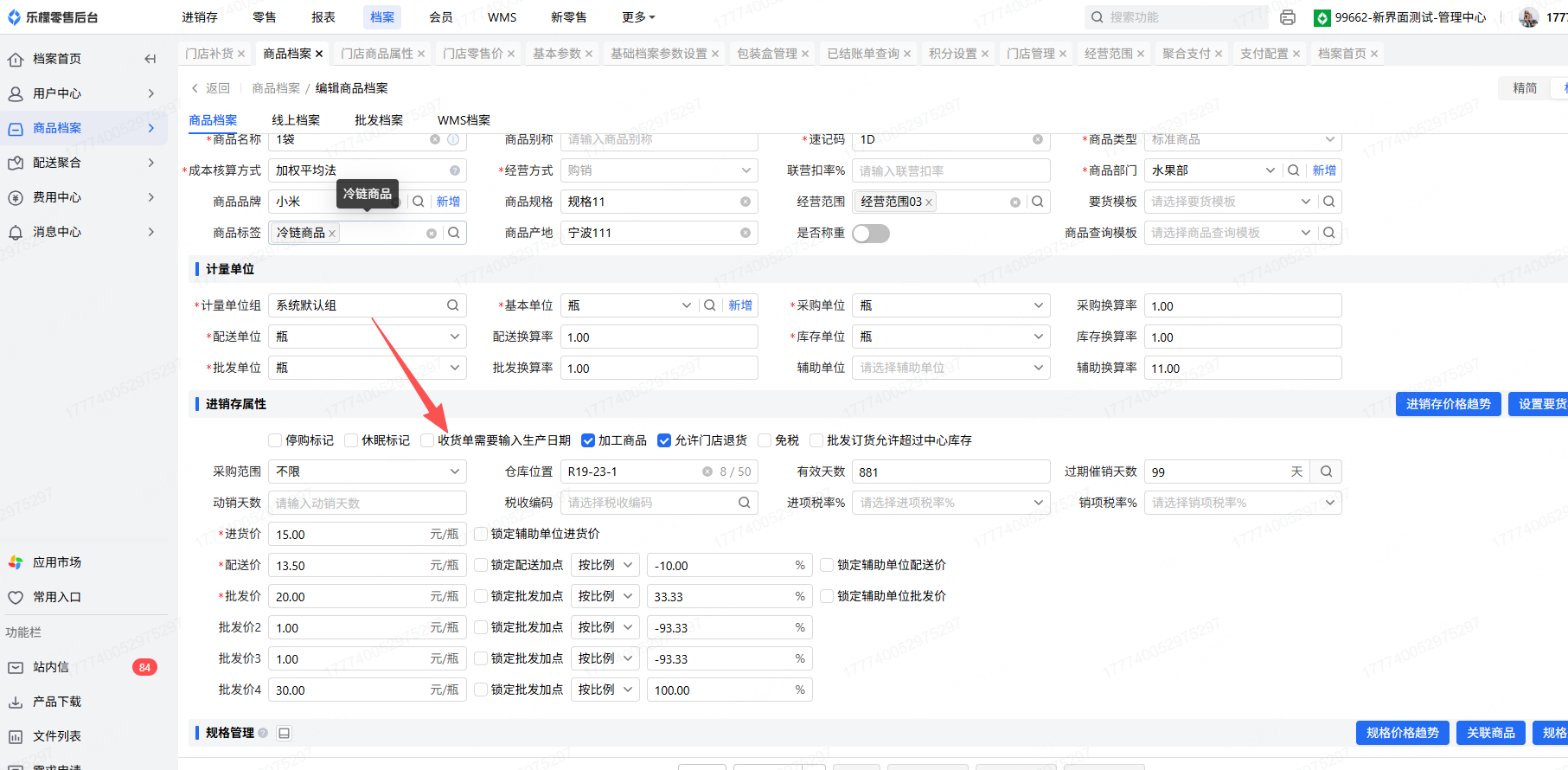Check the 免税 checkbox
Viewport: 1568px width, 770px height.
765,440
